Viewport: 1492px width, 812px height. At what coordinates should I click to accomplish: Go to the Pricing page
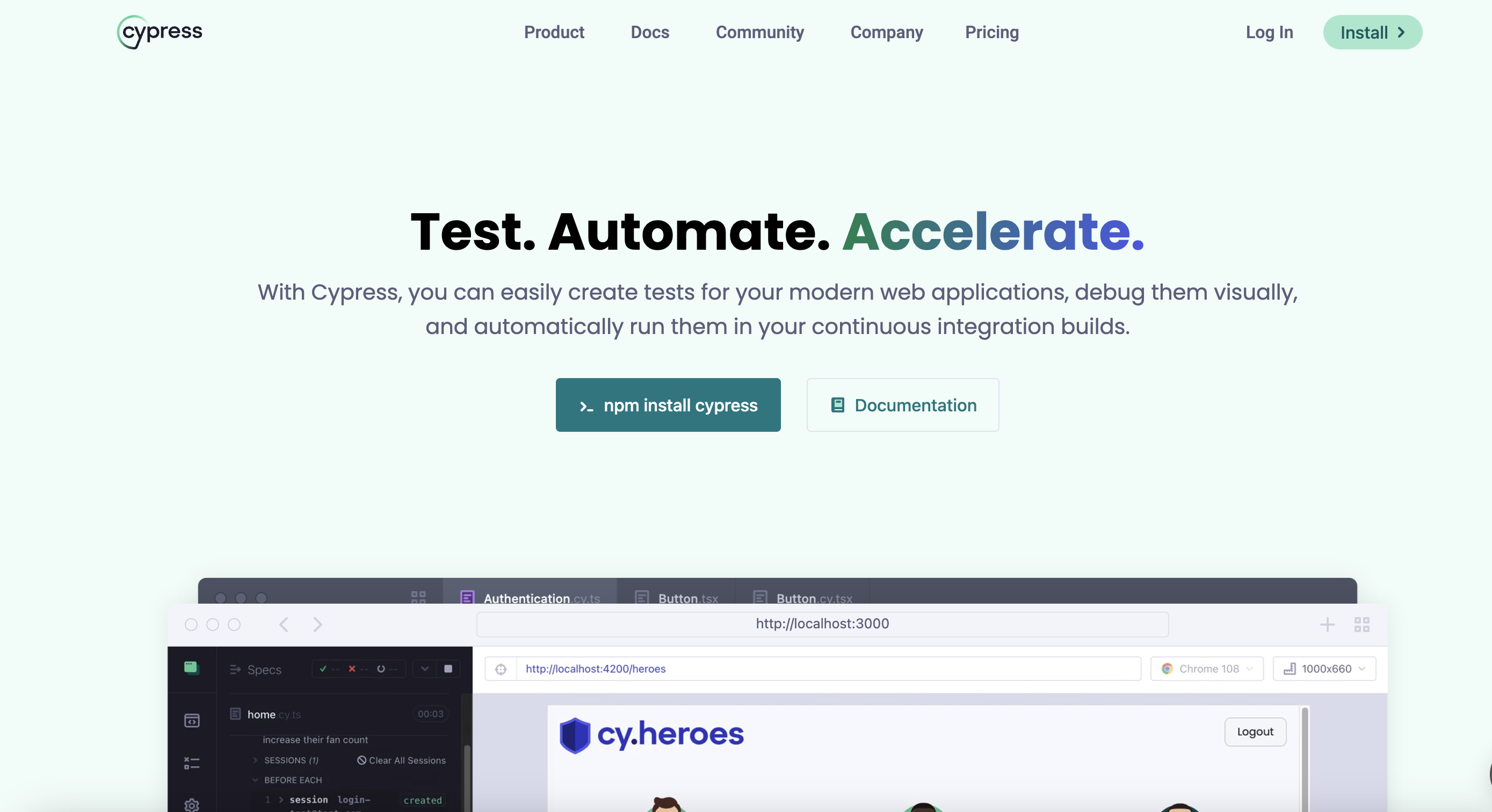(991, 32)
